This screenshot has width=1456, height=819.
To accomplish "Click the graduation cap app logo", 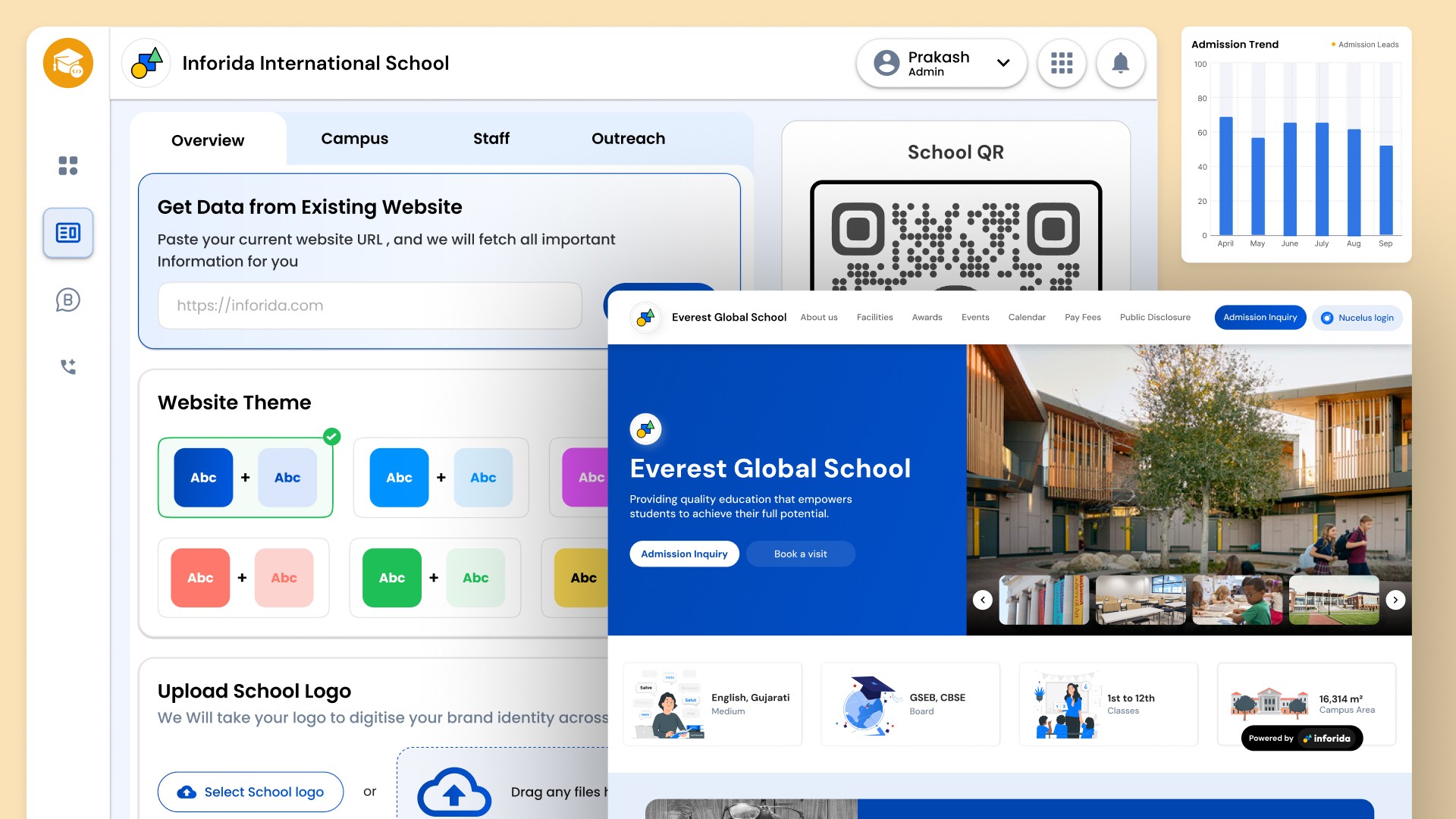I will click(68, 63).
